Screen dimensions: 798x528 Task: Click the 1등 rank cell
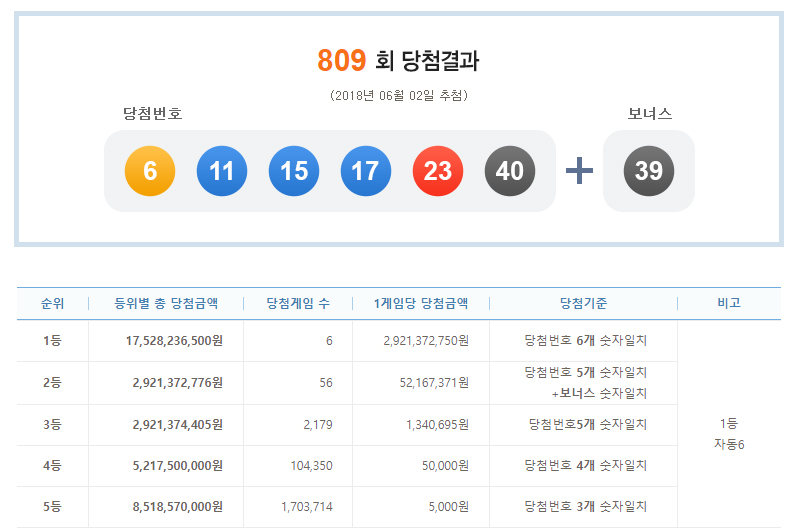(x=52, y=341)
